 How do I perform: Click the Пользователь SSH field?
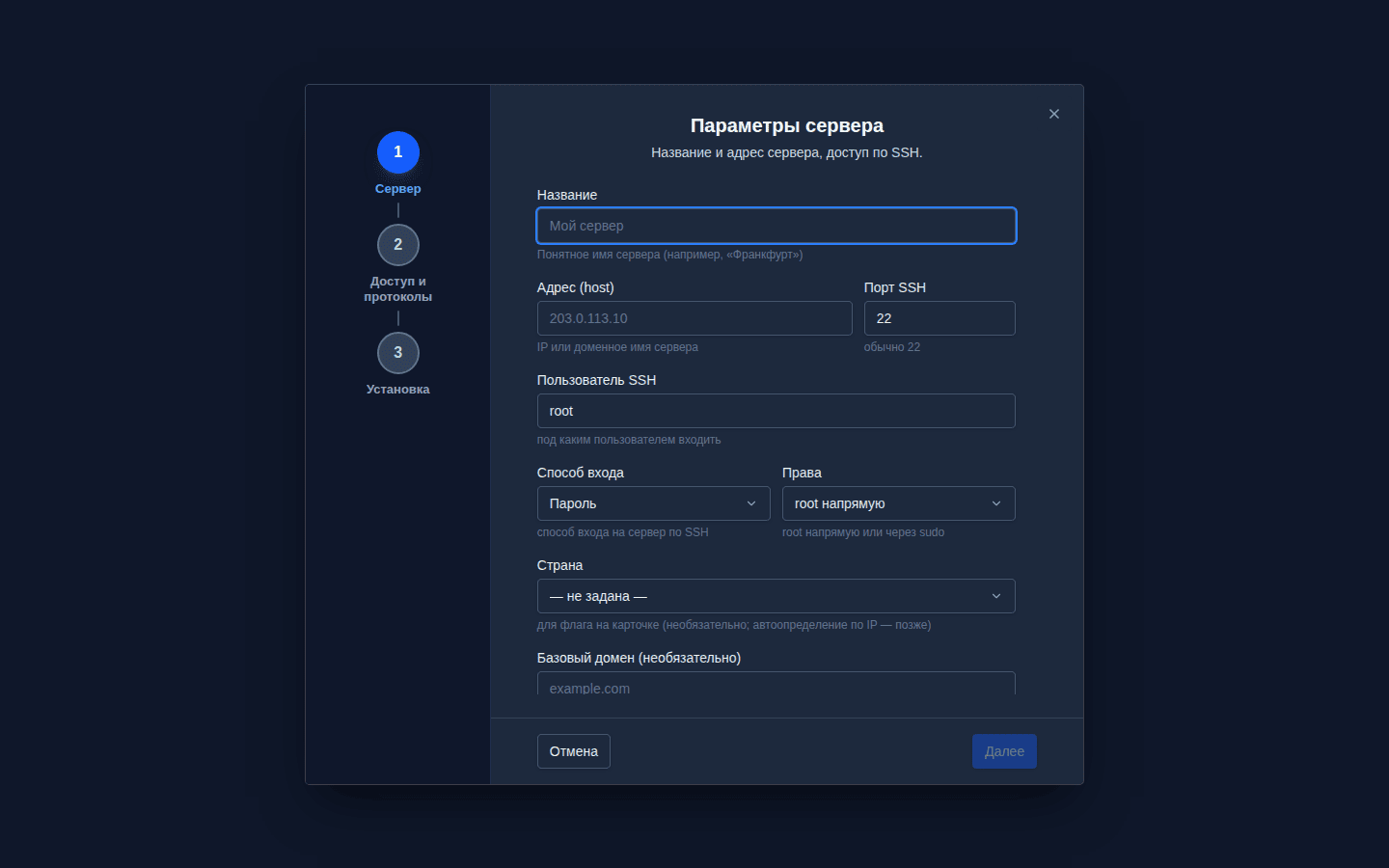point(776,411)
